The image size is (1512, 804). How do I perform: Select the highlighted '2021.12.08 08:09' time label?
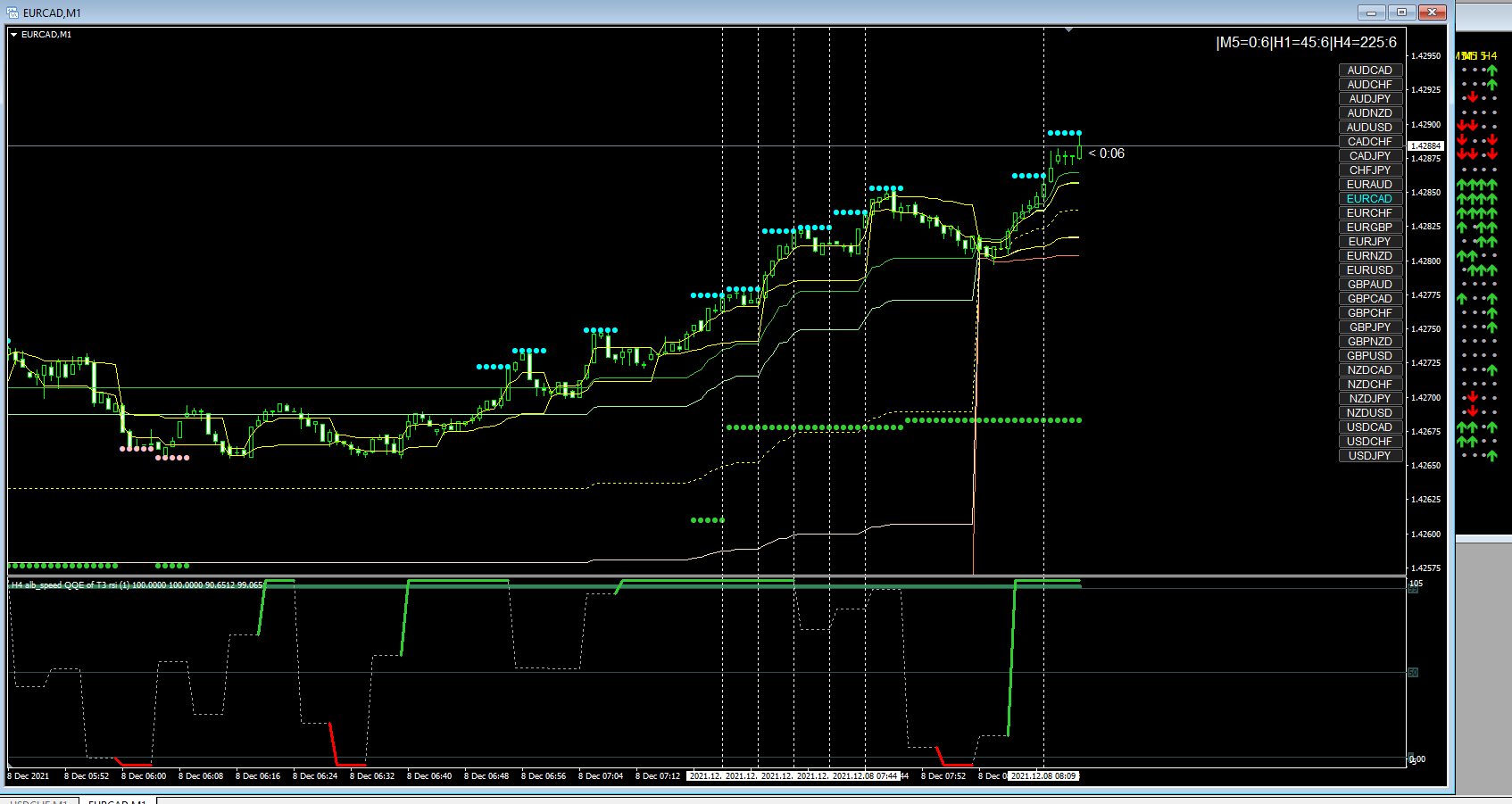click(x=1043, y=776)
